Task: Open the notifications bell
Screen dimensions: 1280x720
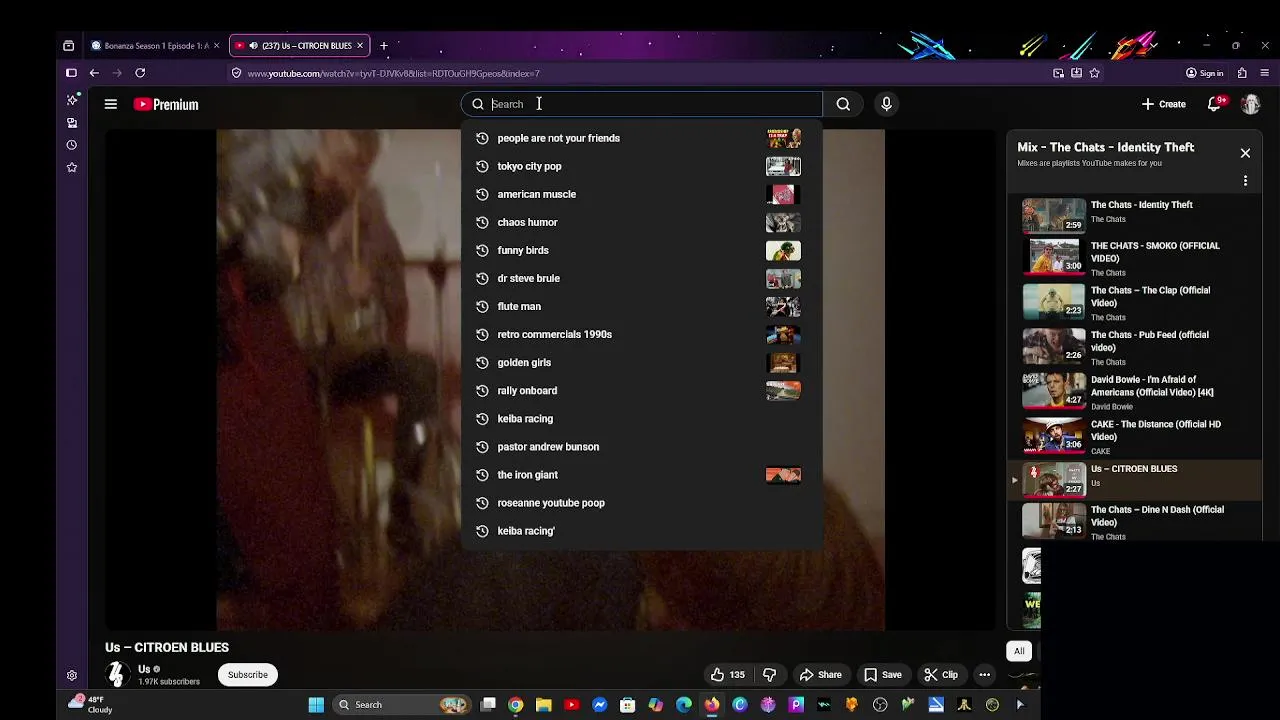Action: 1214,104
